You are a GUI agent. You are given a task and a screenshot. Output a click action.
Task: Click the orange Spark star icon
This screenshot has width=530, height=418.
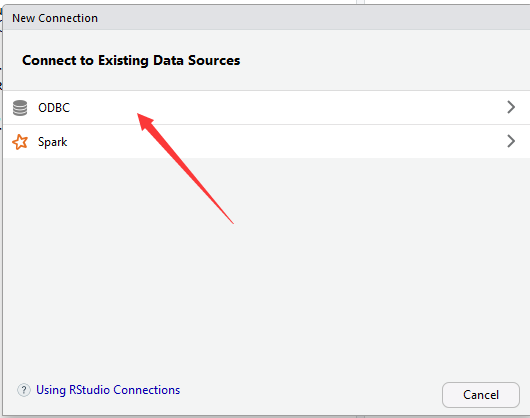coord(20,142)
